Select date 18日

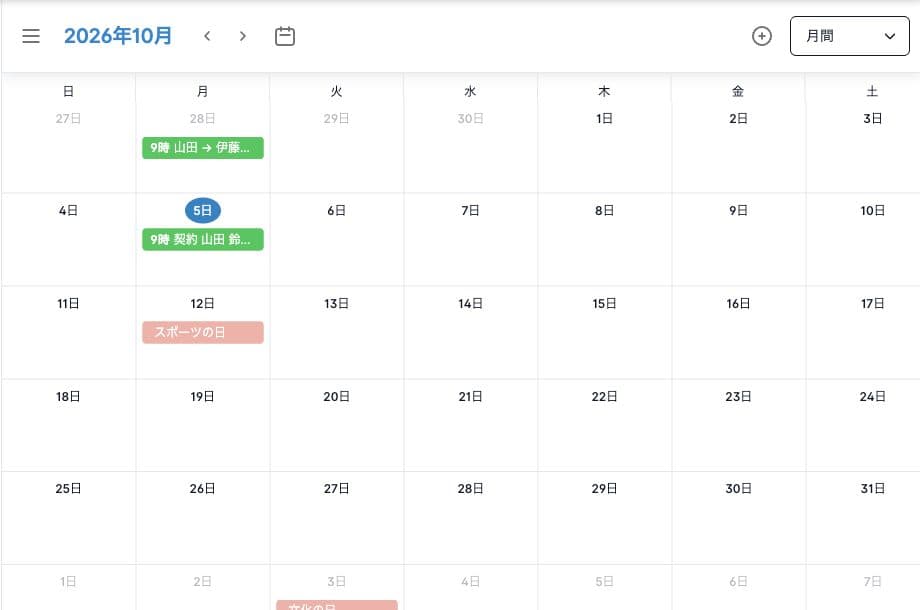coord(68,396)
